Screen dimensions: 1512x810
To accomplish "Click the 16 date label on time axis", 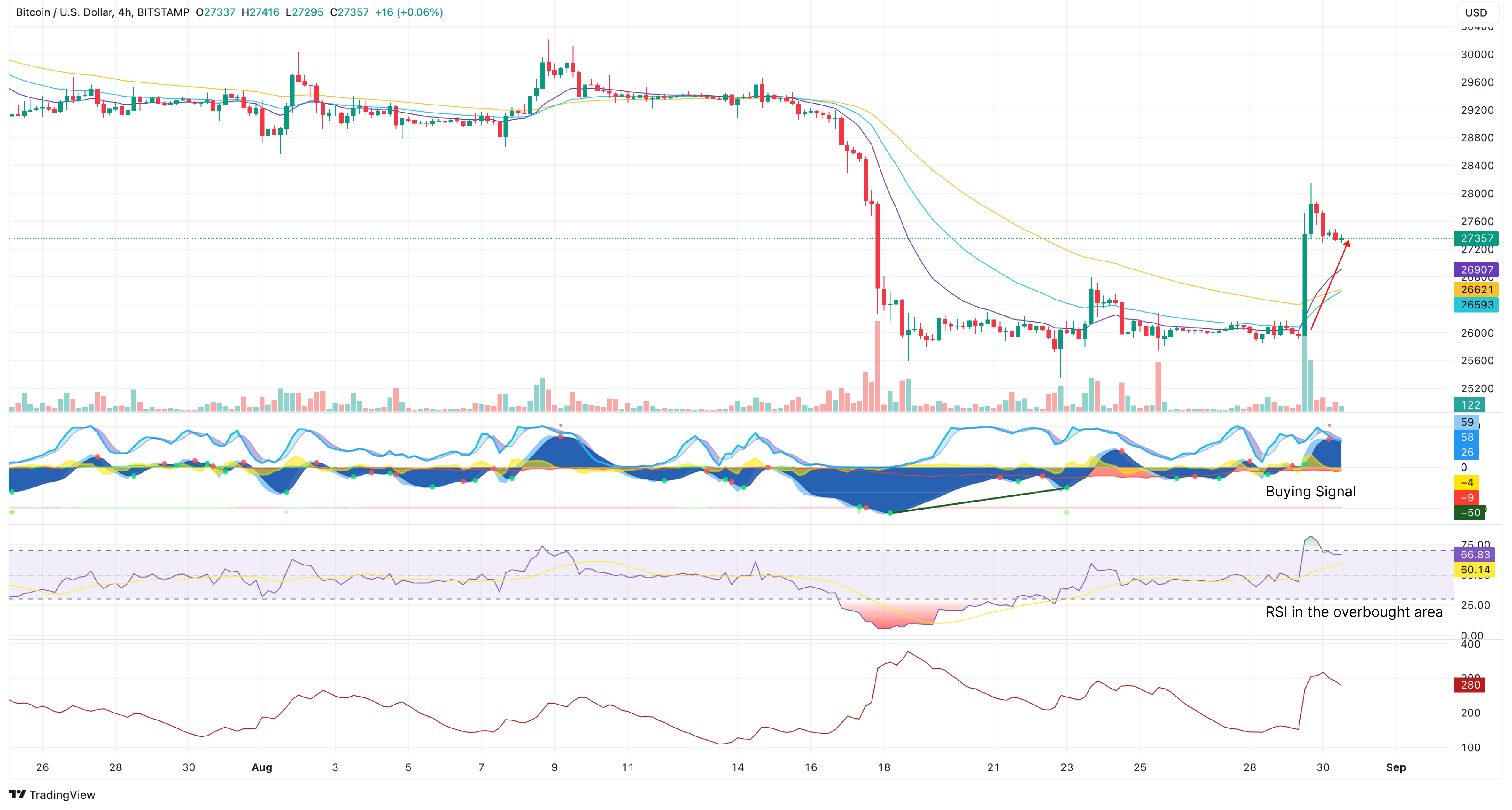I will click(810, 767).
